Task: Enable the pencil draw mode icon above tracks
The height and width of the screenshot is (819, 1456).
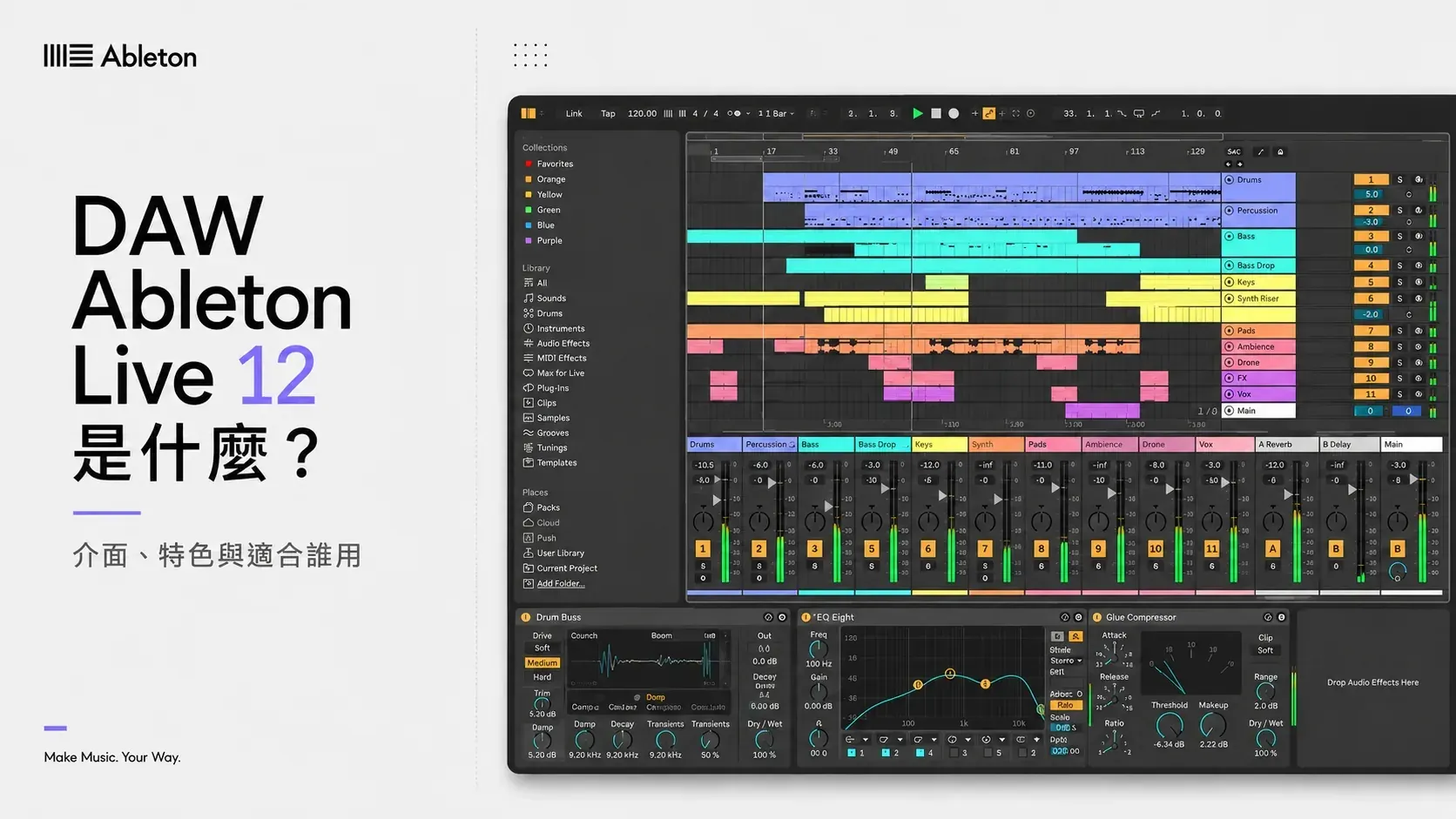Action: pyautogui.click(x=1260, y=151)
